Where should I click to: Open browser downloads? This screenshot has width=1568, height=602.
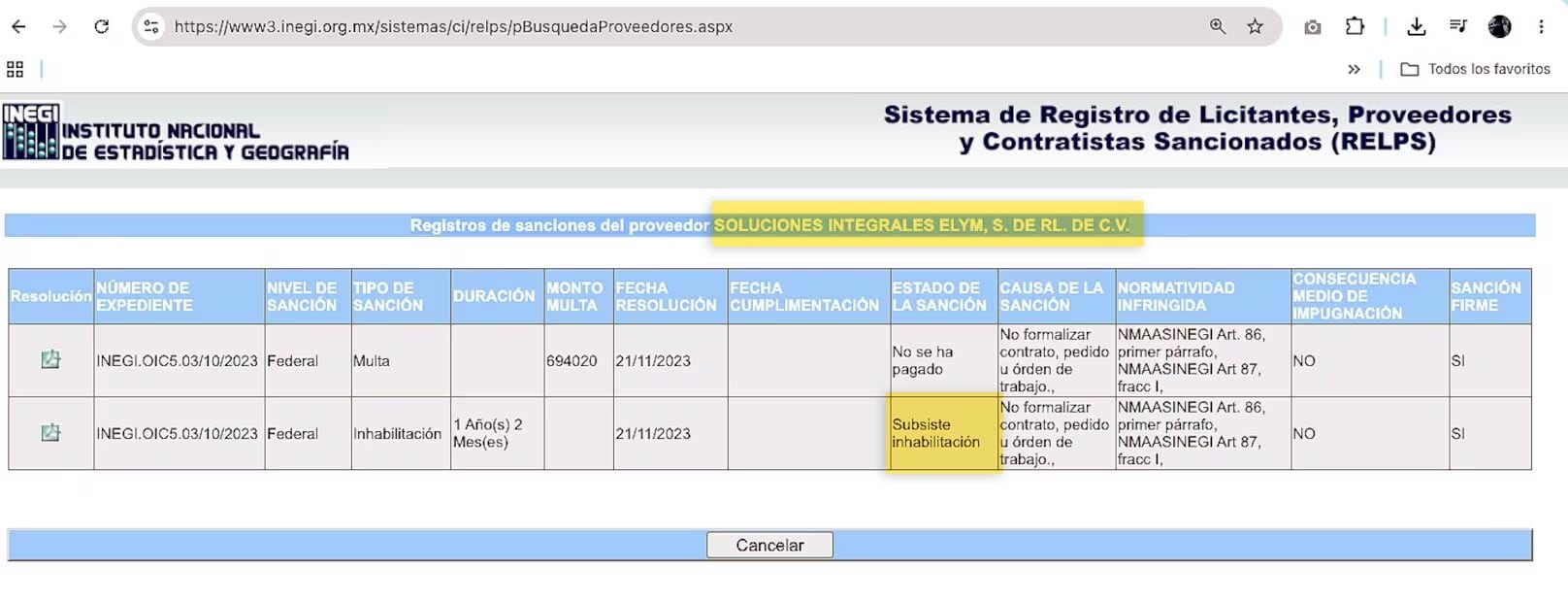click(1417, 27)
